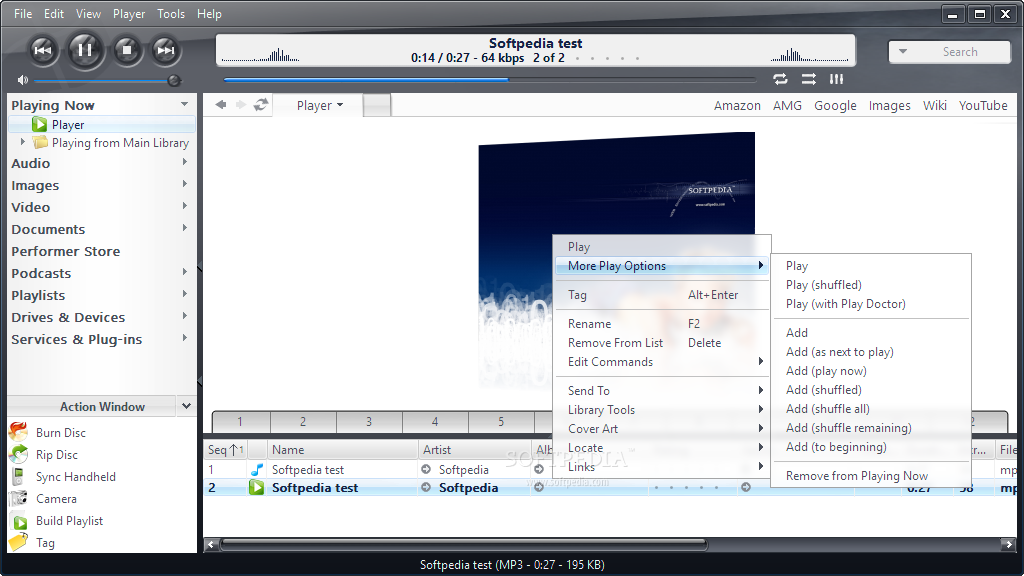Click the album link circle in row 1
1024x576 pixels.
pyautogui.click(x=539, y=469)
